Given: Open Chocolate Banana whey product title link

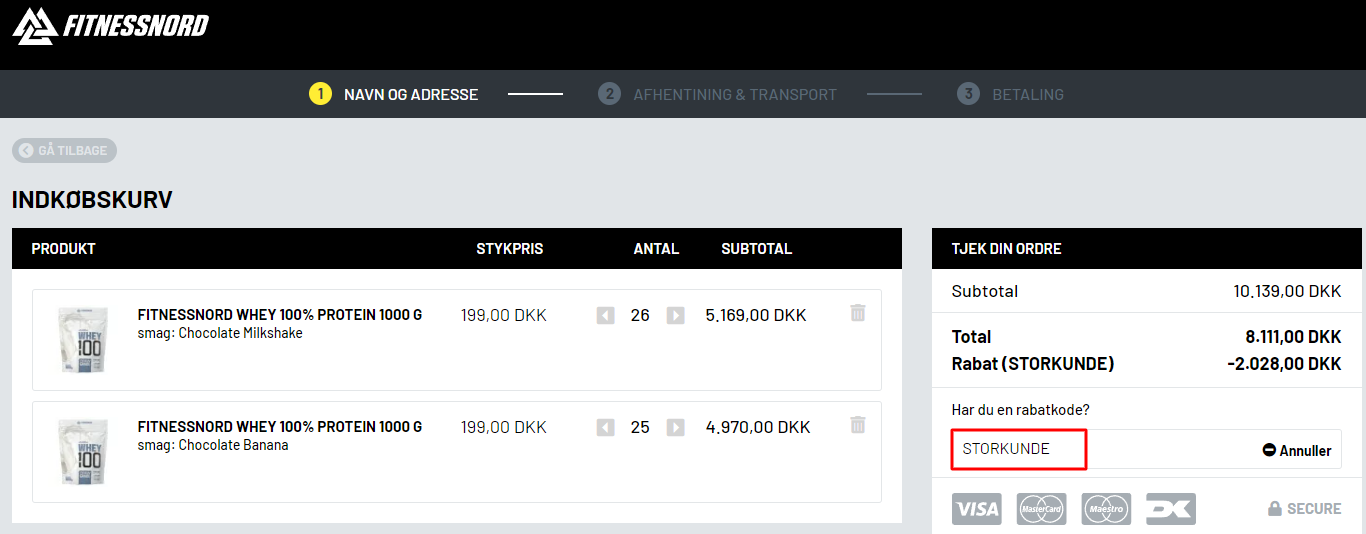Looking at the screenshot, I should point(279,427).
